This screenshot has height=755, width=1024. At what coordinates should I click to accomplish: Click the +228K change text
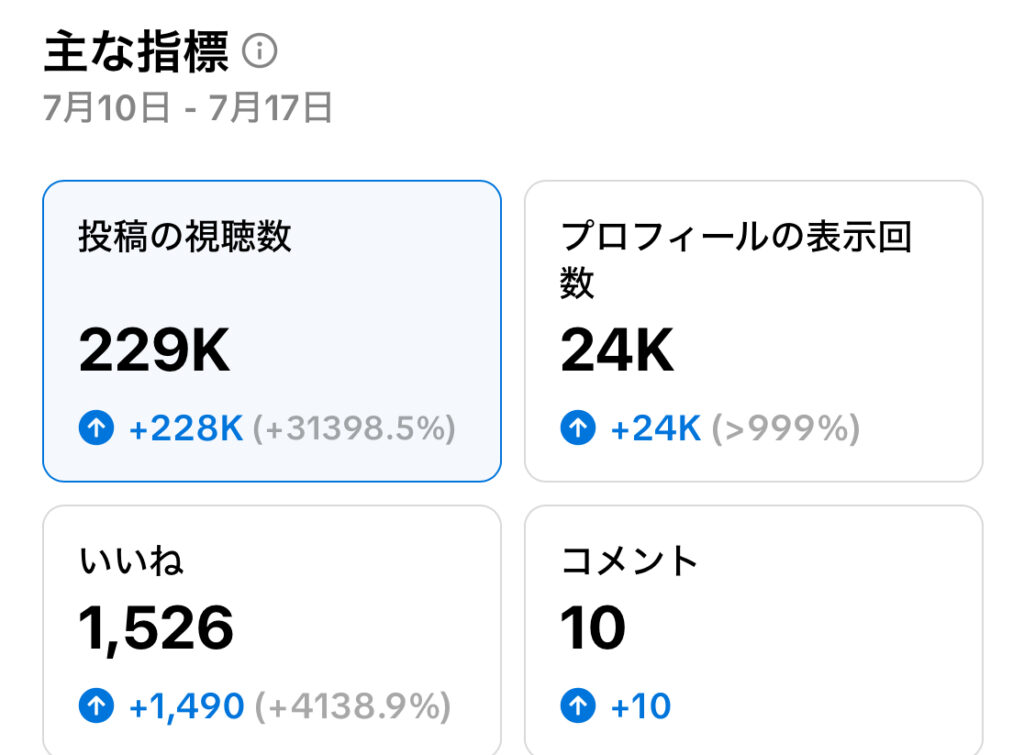coord(186,428)
